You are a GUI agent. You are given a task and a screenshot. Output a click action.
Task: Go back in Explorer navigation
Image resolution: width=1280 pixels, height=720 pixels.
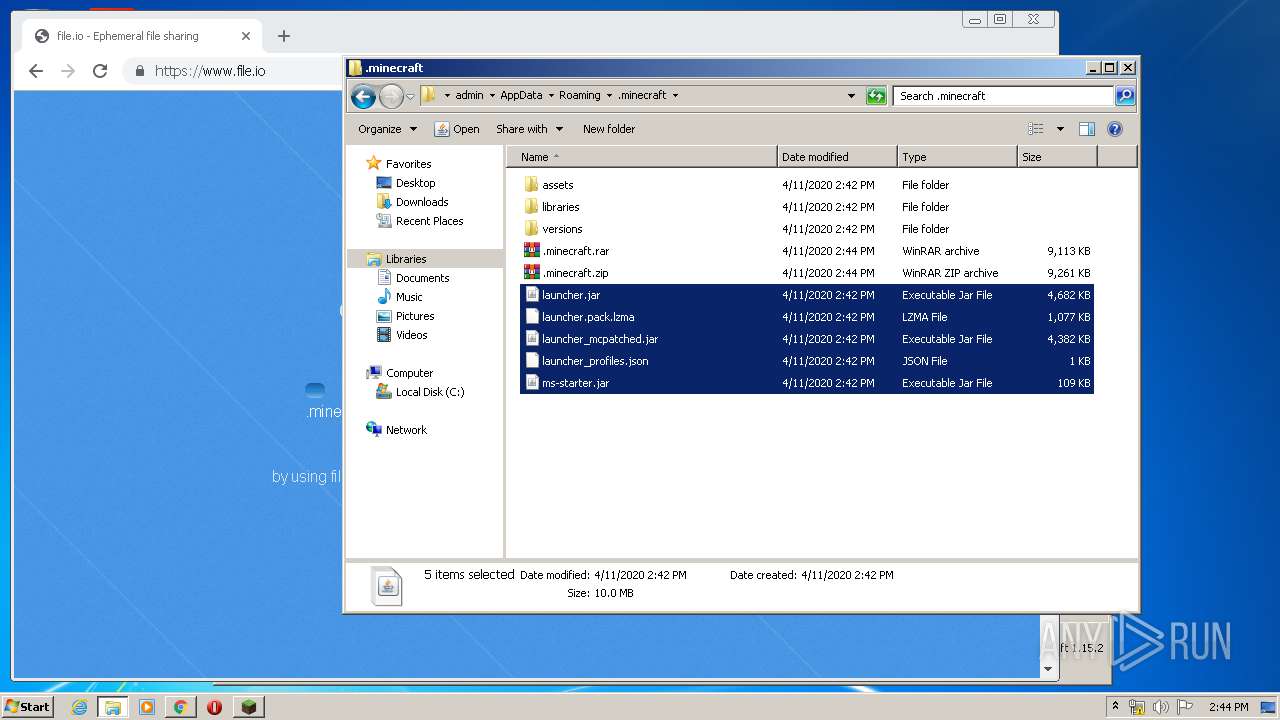click(364, 96)
